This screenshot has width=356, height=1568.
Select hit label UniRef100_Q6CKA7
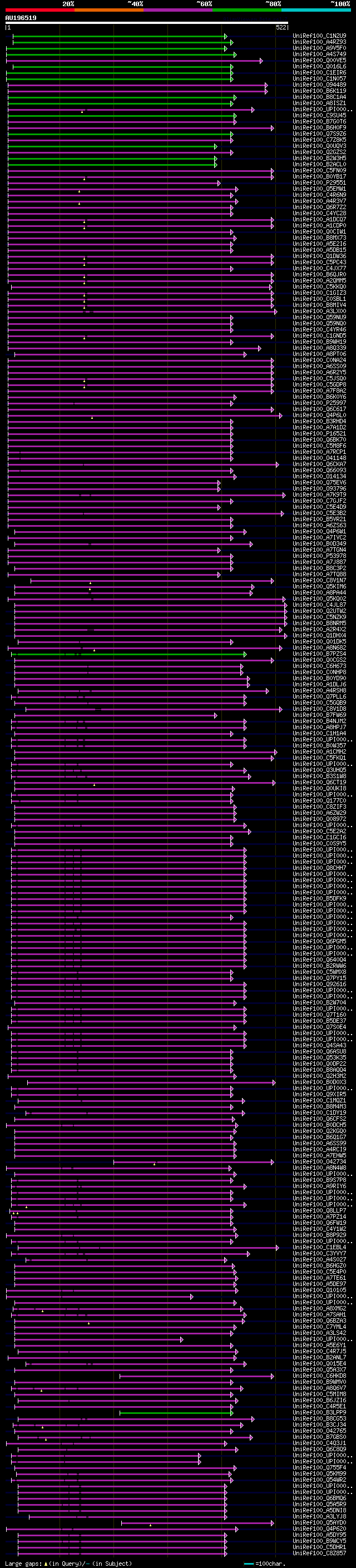(x=319, y=464)
